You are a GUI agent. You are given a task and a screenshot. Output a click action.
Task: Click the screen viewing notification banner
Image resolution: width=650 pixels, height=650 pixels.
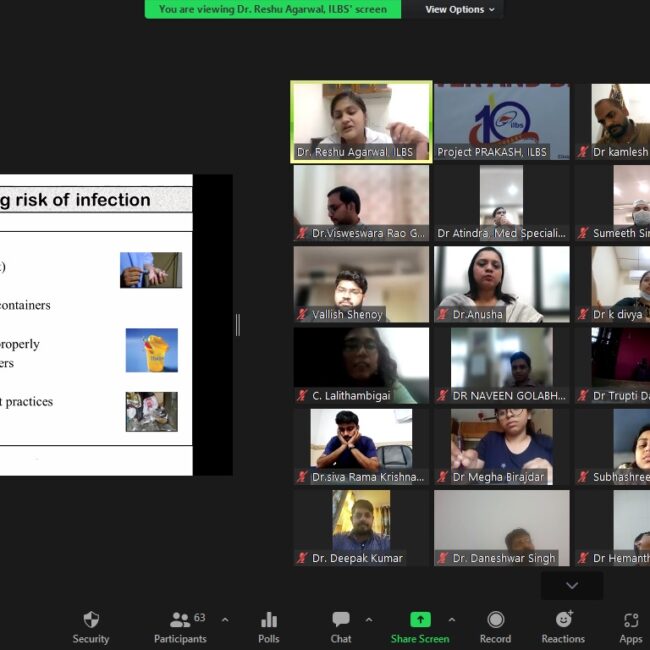pos(272,9)
